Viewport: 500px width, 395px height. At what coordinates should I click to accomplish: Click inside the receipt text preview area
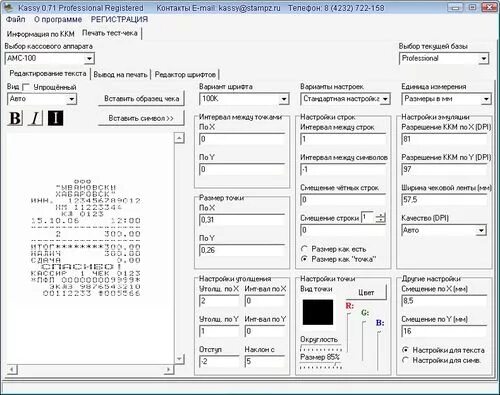(90, 248)
